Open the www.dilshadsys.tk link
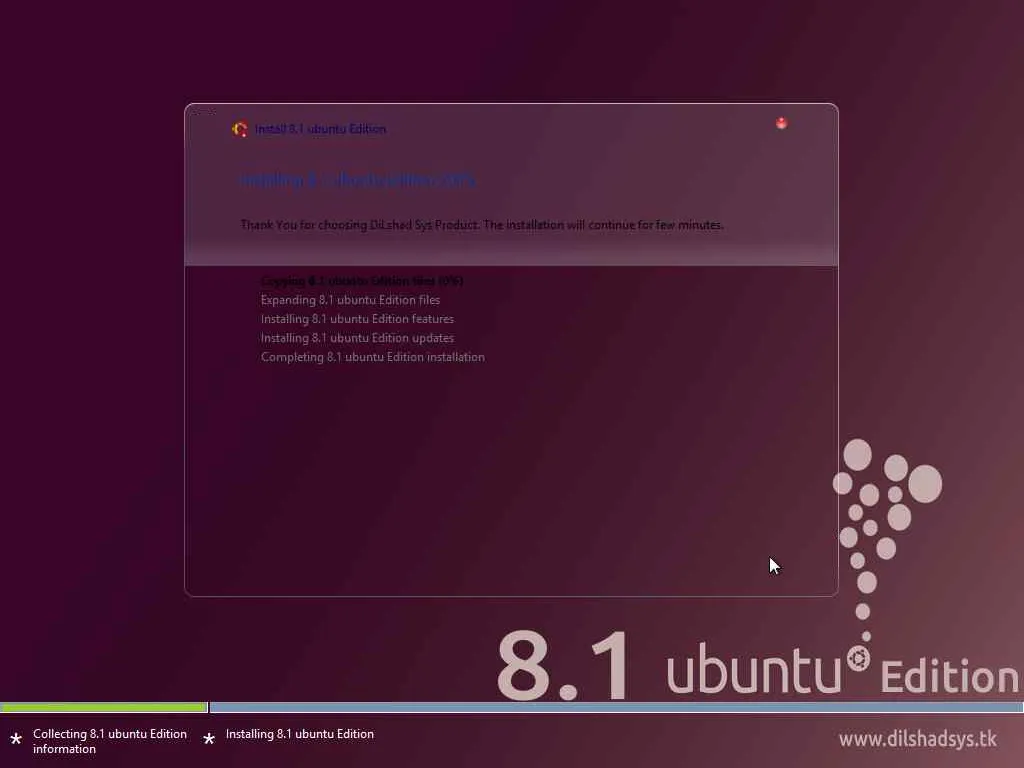This screenshot has height=768, width=1024. (x=918, y=739)
